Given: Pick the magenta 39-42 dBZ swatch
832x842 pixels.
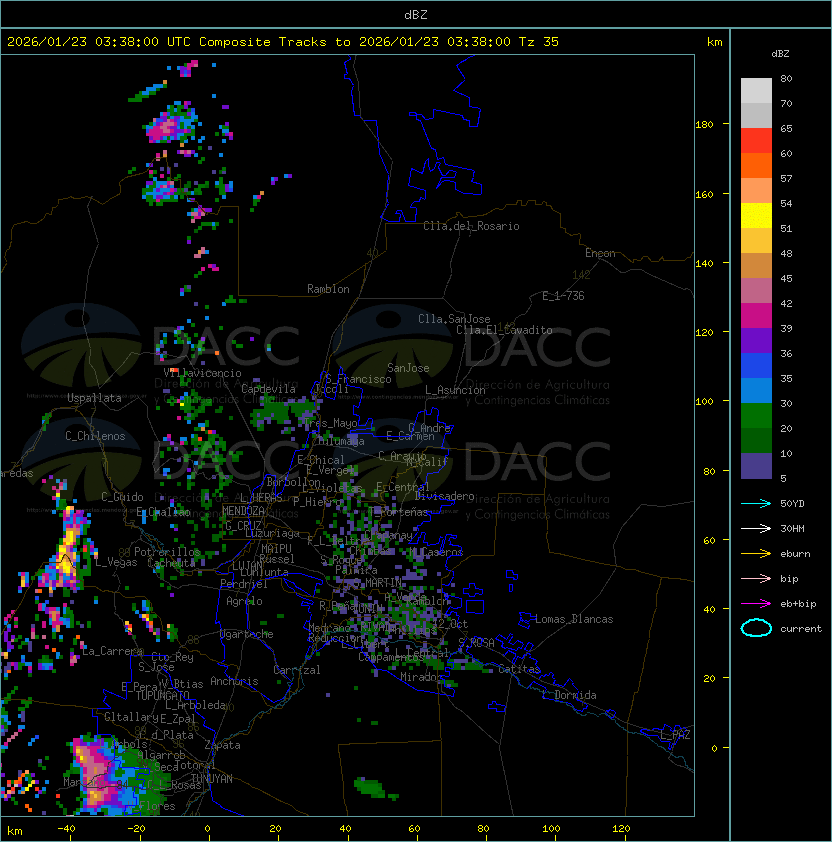Looking at the screenshot, I should (x=756, y=316).
